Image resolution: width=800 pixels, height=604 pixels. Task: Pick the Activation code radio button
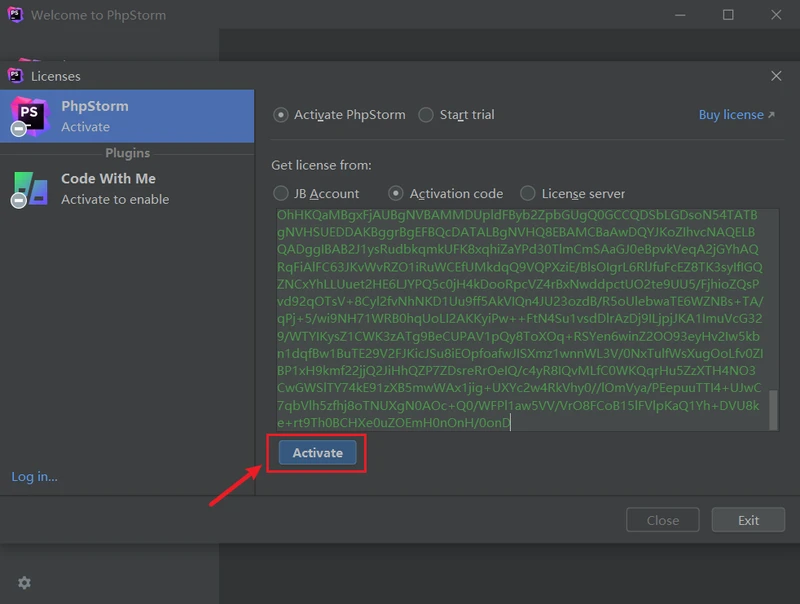(397, 193)
